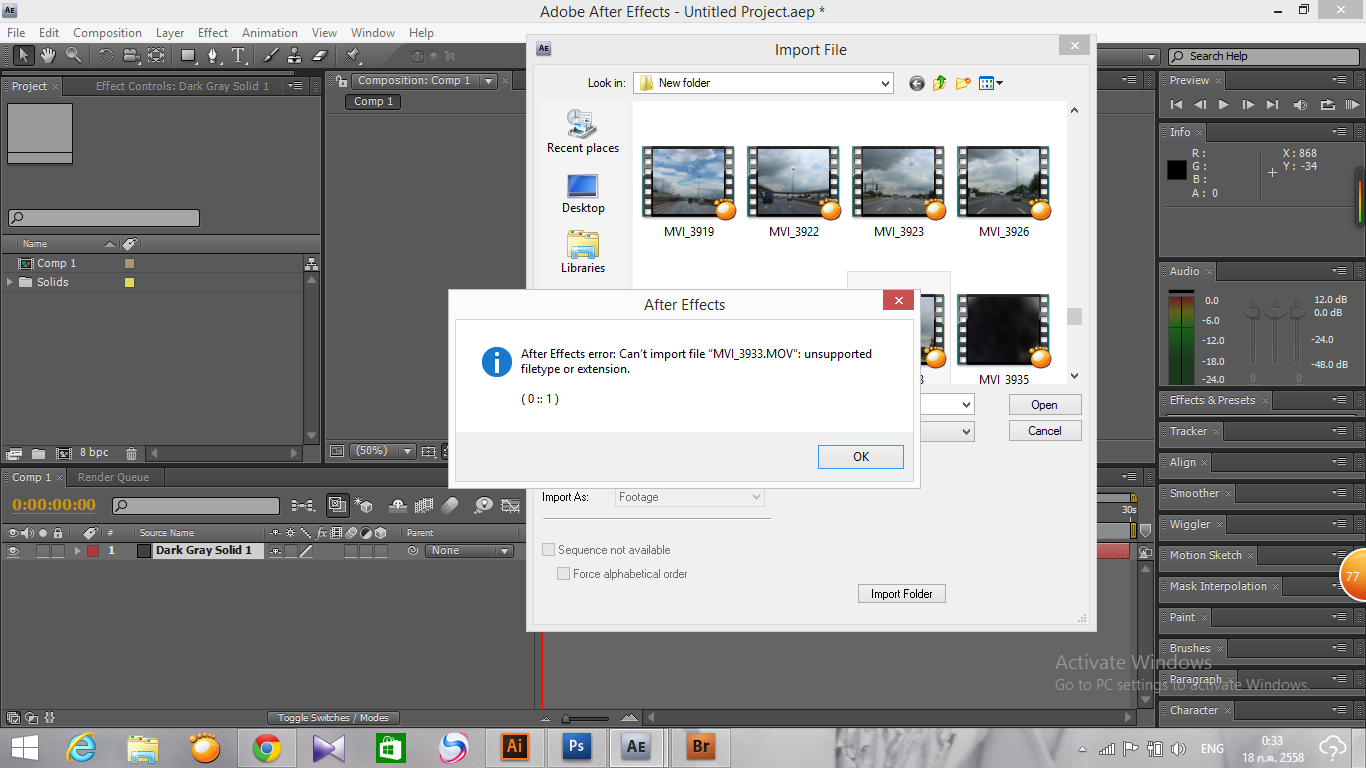Viewport: 1366px width, 768px height.
Task: Mute audio in Preview panel
Action: pos(1300,104)
